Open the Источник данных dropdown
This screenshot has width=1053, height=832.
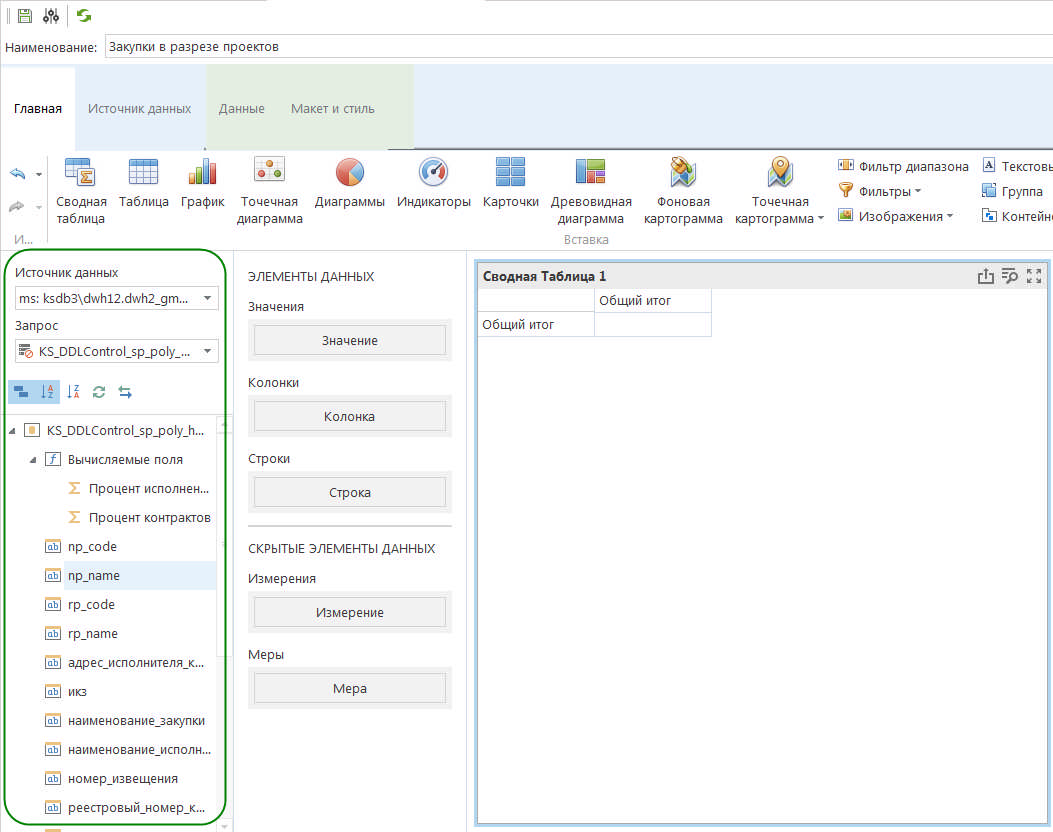tap(207, 298)
